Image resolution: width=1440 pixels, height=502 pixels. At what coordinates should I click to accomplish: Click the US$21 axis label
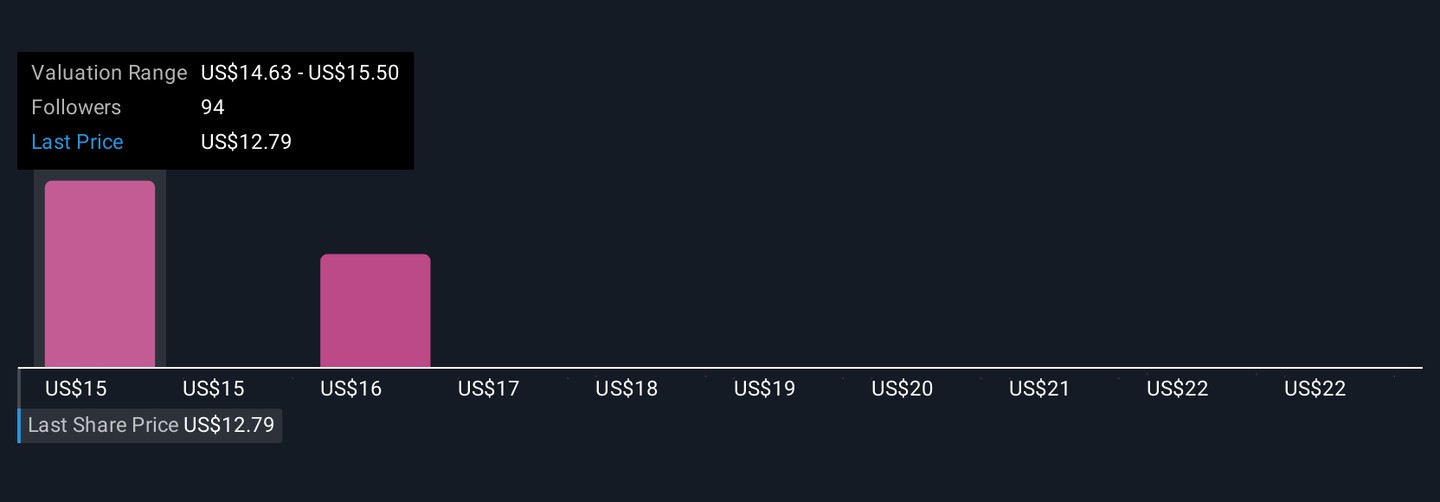pos(1040,389)
